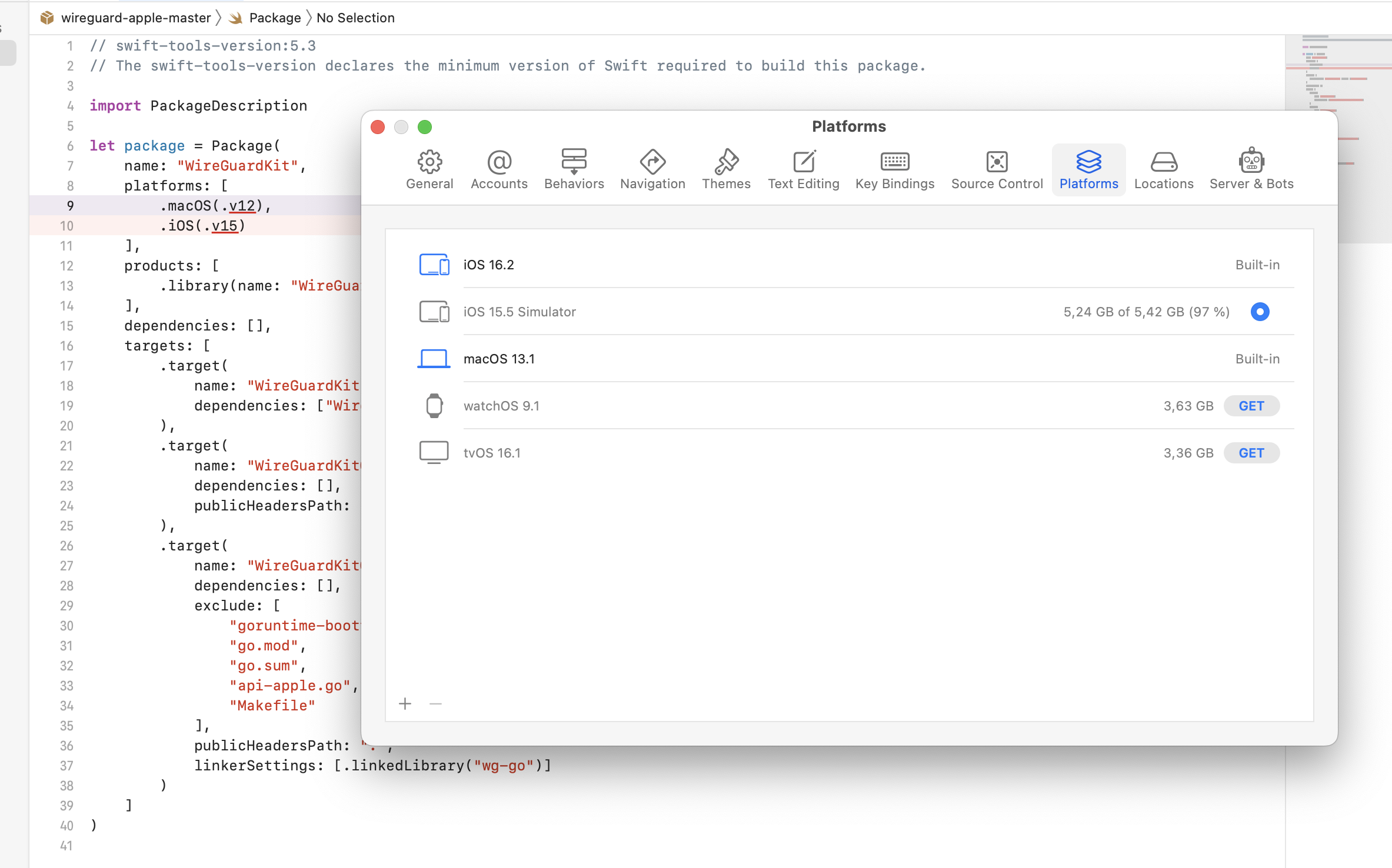The image size is (1392, 868).
Task: Zoom the Platforms window with green button
Action: [x=425, y=126]
